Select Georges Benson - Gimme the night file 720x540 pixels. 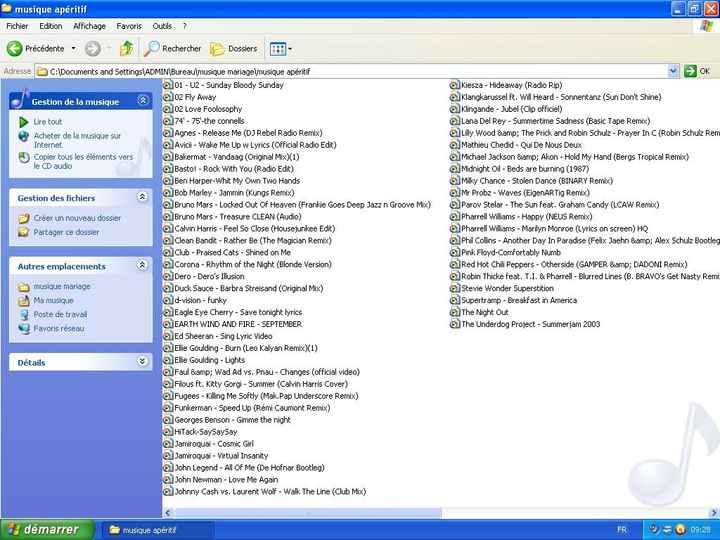pos(232,420)
